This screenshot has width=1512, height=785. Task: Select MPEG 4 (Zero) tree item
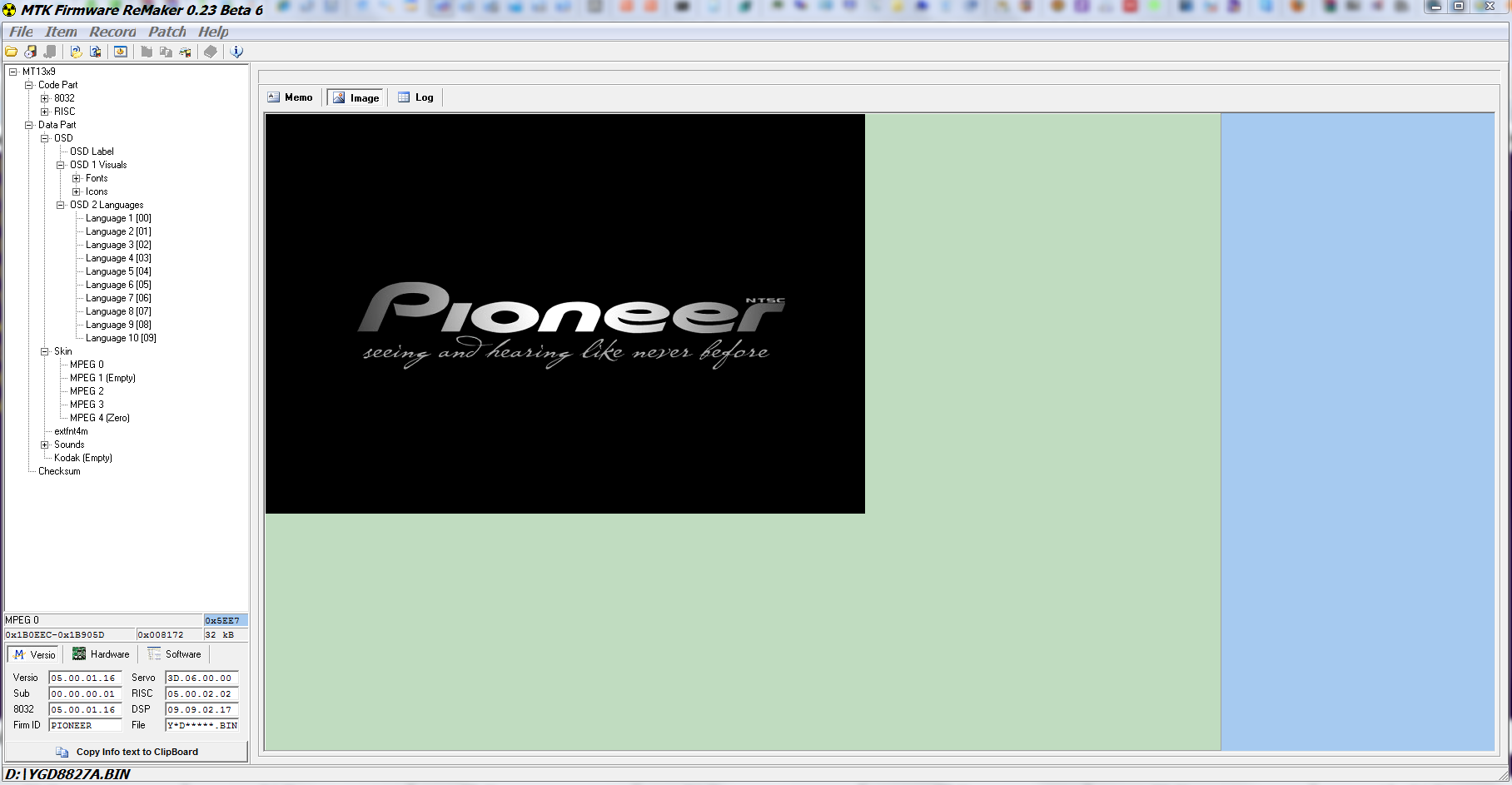pyautogui.click(x=100, y=418)
